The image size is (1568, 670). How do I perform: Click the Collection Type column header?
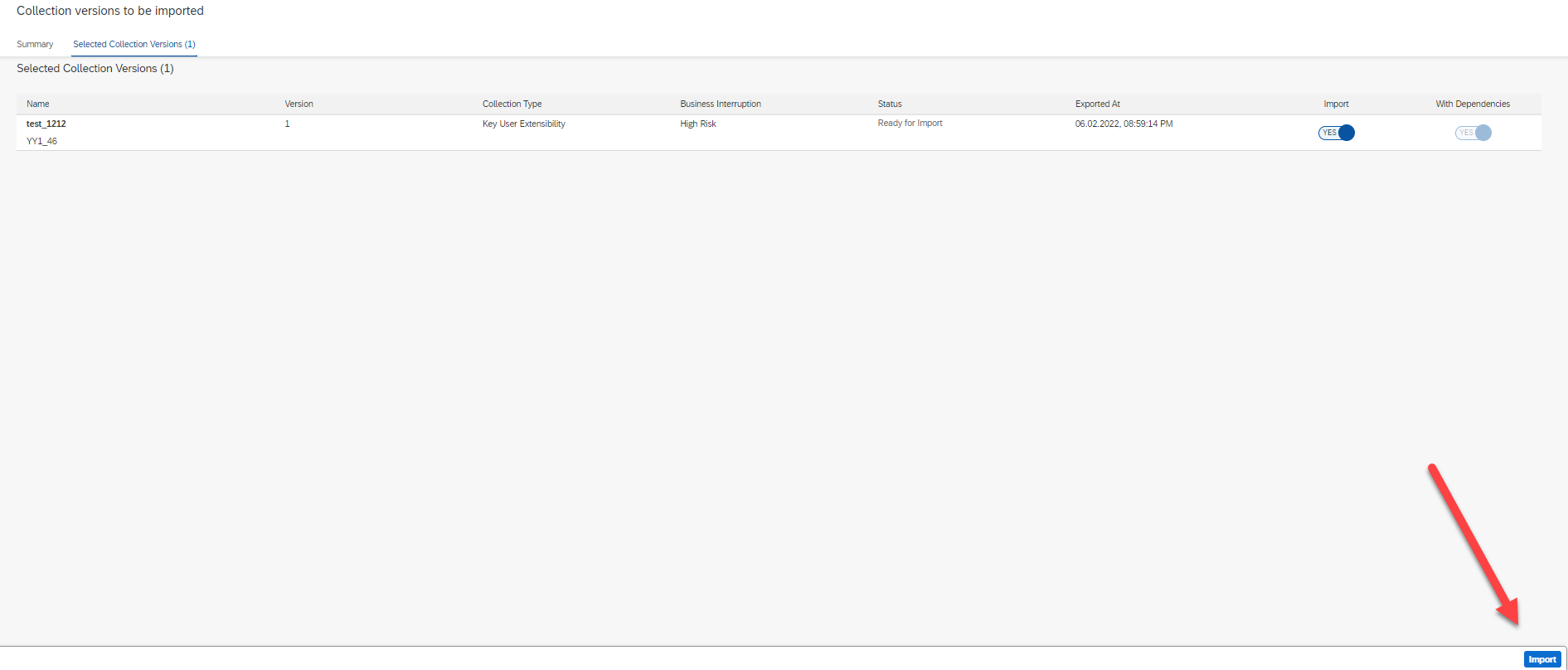[512, 104]
